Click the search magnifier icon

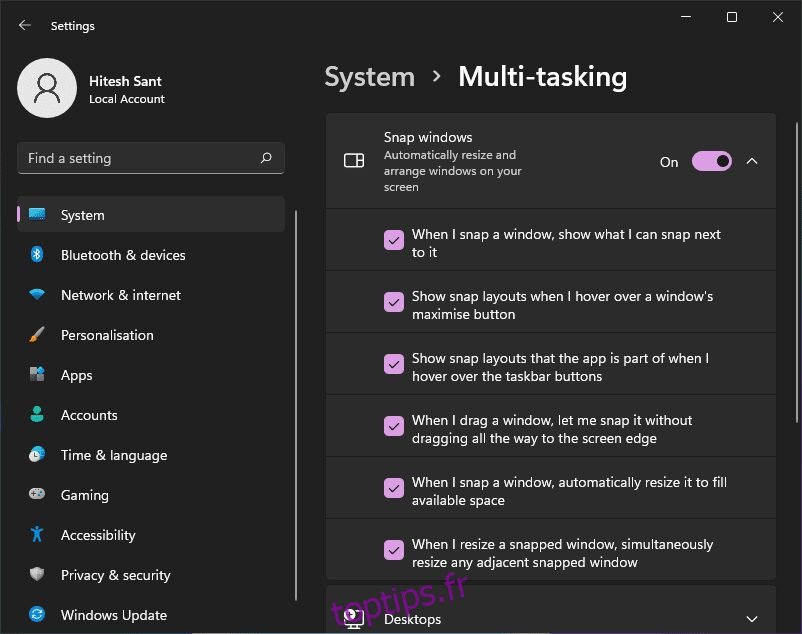pos(266,158)
